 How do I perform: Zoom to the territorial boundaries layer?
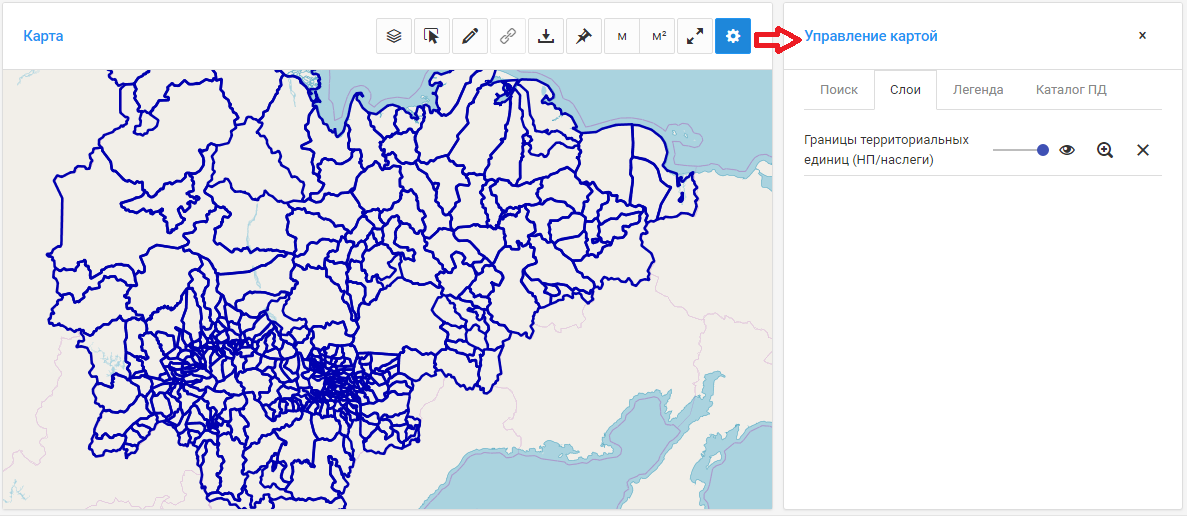[x=1104, y=150]
